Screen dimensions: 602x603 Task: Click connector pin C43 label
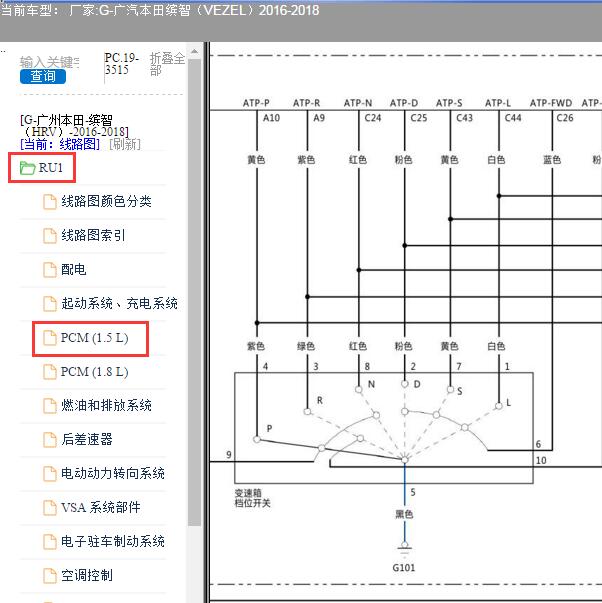coord(464,118)
